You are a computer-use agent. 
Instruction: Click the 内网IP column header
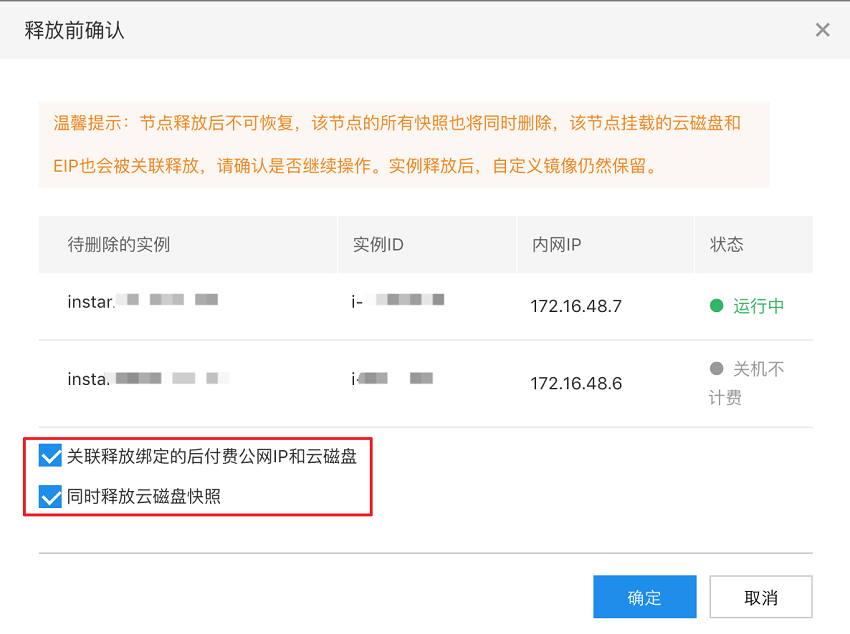pos(556,245)
